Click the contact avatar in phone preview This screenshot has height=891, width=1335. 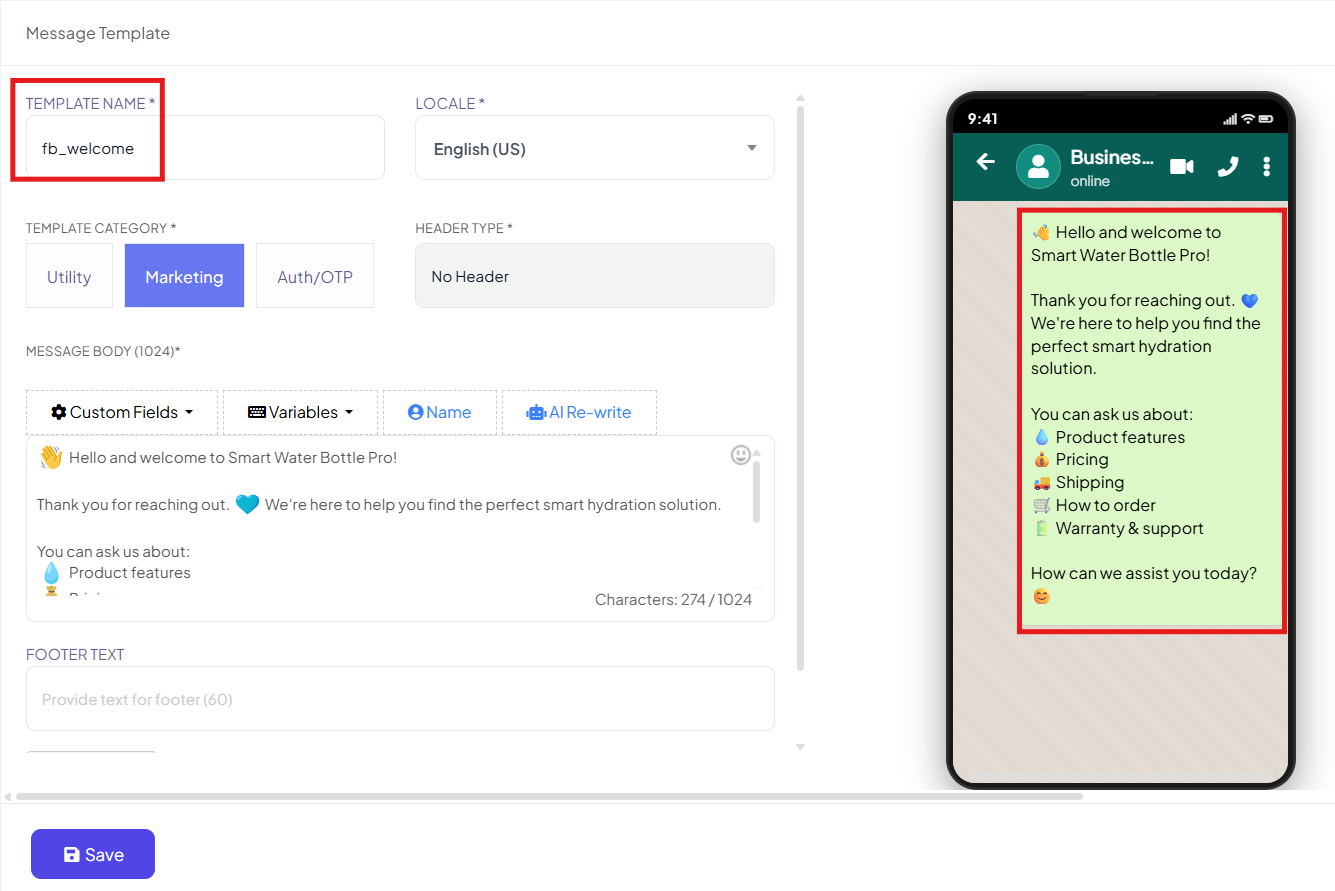point(1038,166)
